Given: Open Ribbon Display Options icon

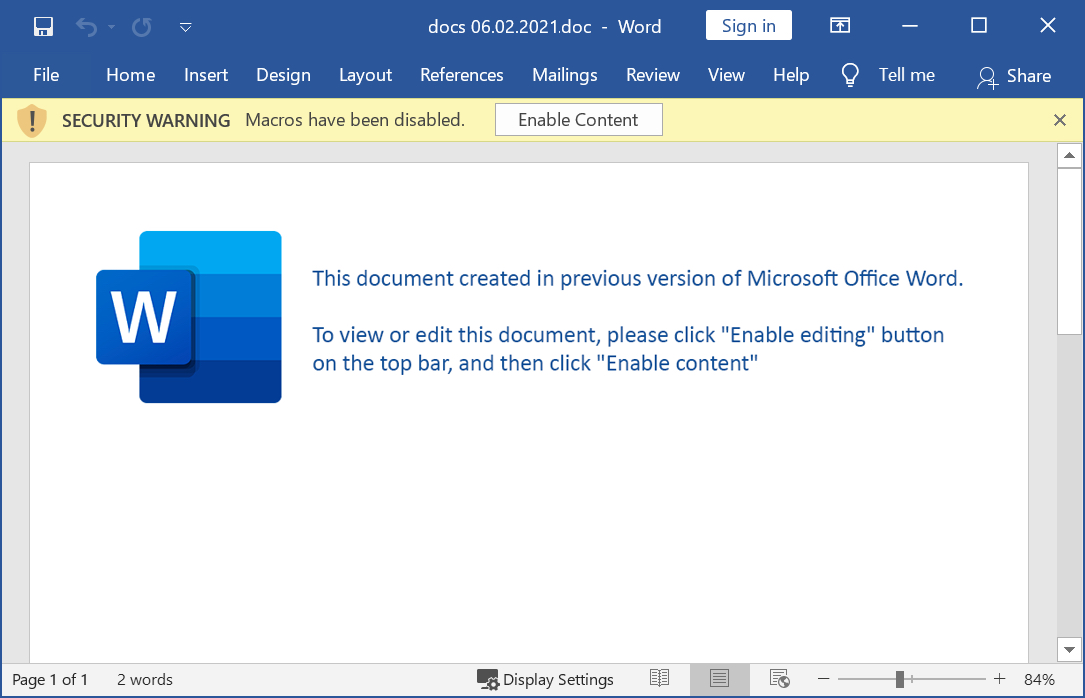Looking at the screenshot, I should tap(840, 26).
